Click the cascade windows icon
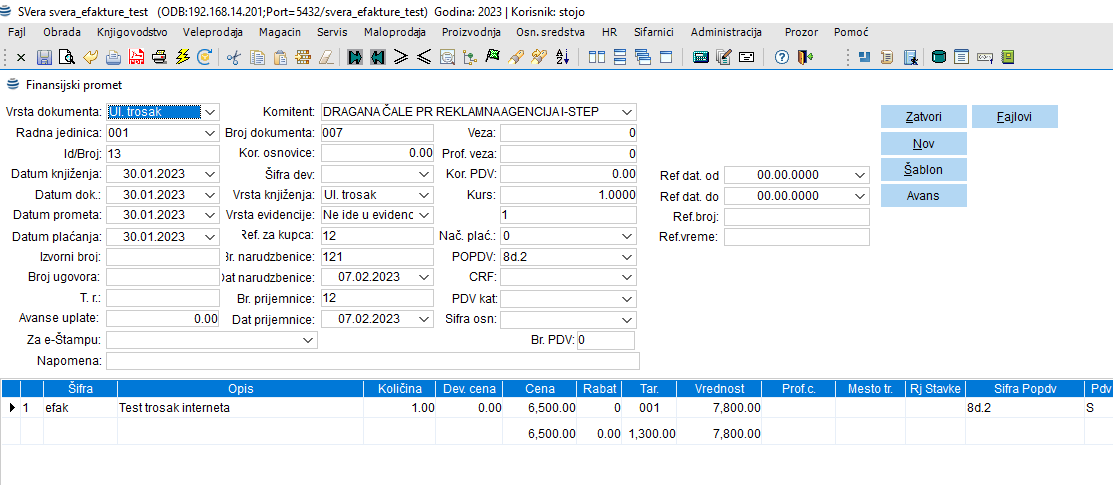Screen dimensions: 1113x485 (643, 57)
